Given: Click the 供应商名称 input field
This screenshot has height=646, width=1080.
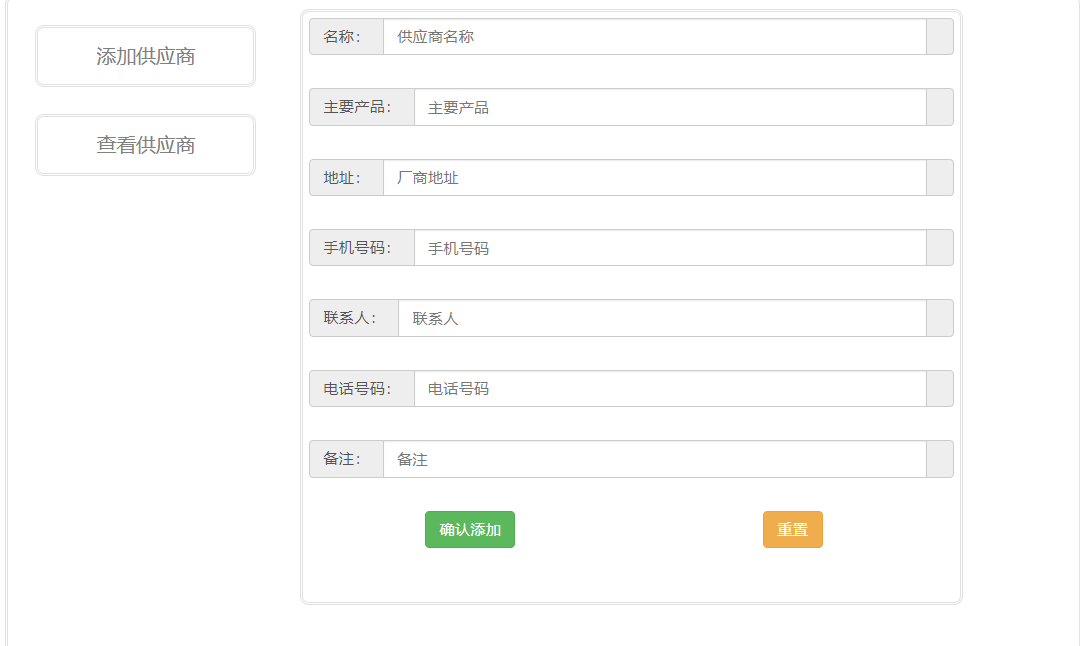Looking at the screenshot, I should [654, 37].
